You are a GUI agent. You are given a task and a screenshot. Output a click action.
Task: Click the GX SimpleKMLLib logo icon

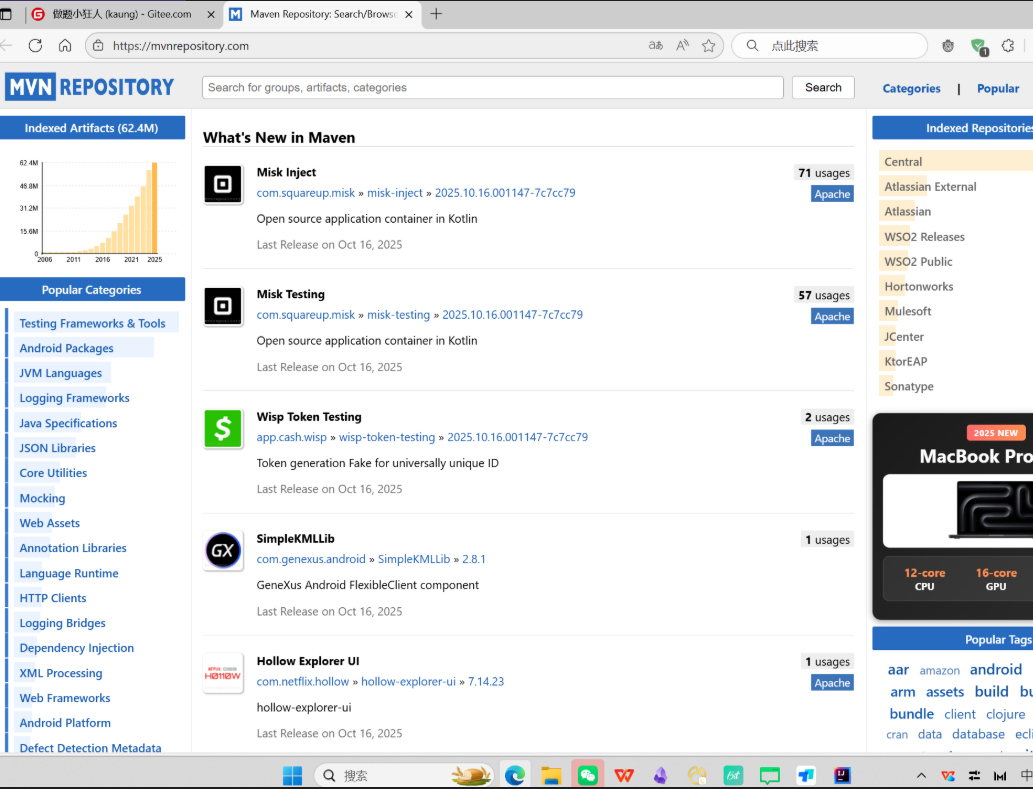pyautogui.click(x=223, y=551)
